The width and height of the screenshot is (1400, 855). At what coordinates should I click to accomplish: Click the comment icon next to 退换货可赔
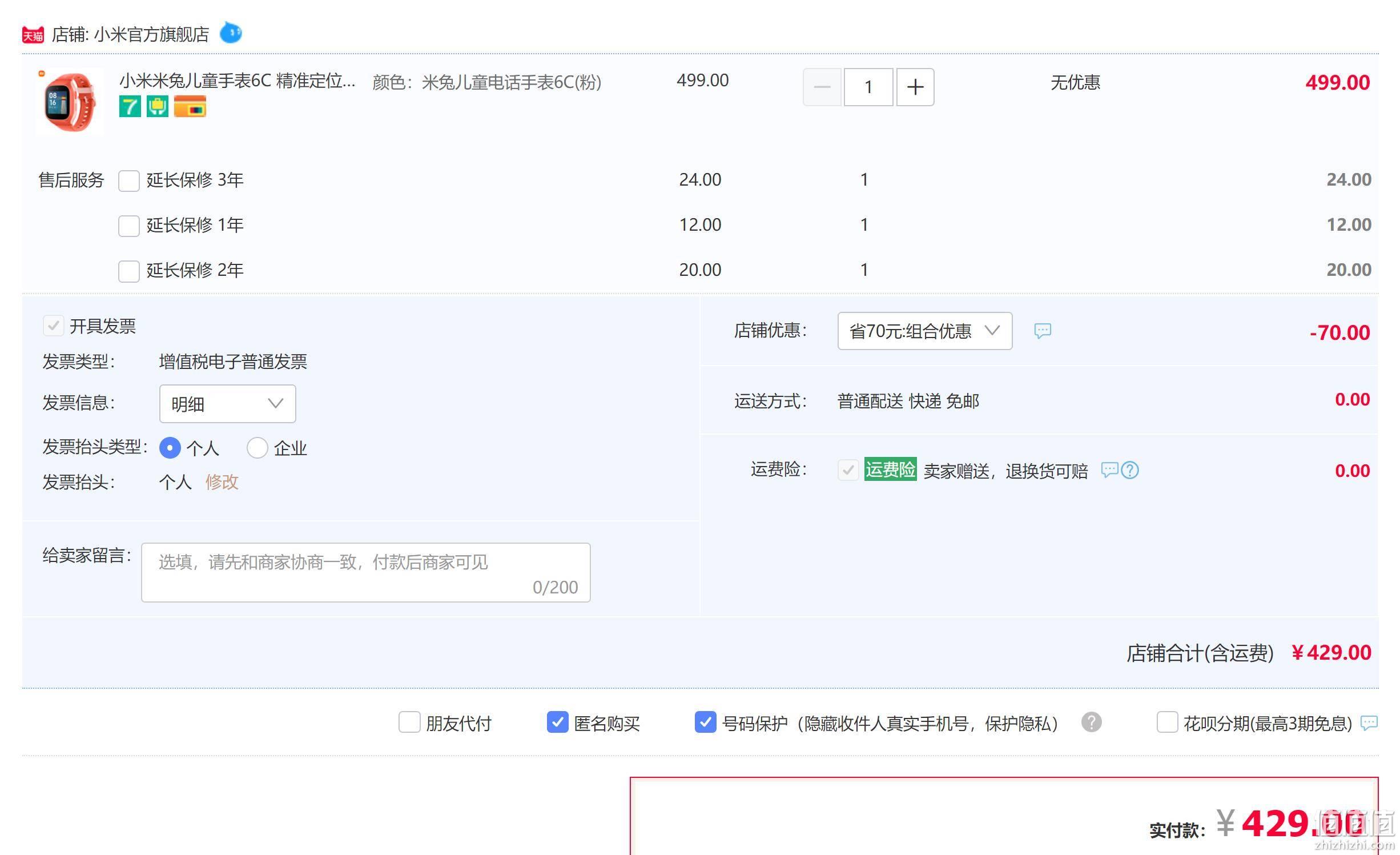coord(1109,470)
